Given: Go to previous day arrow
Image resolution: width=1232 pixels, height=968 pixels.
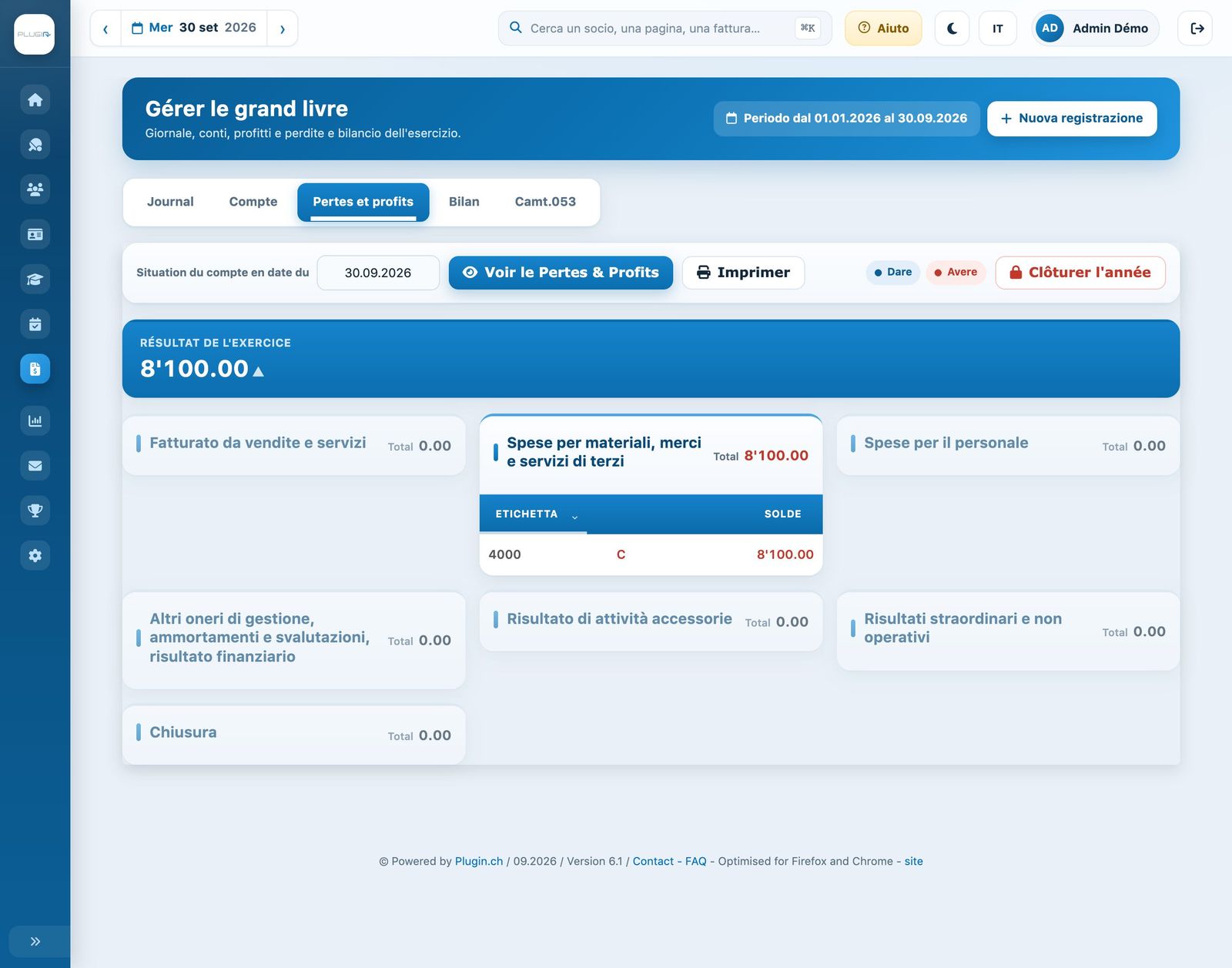Looking at the screenshot, I should [x=105, y=28].
